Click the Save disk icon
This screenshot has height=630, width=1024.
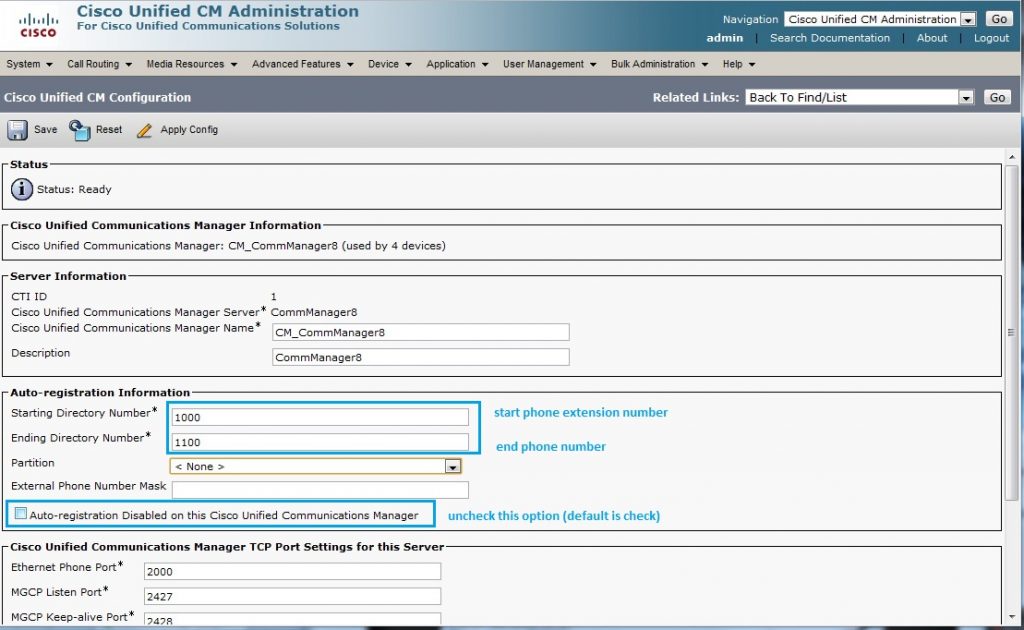(18, 130)
